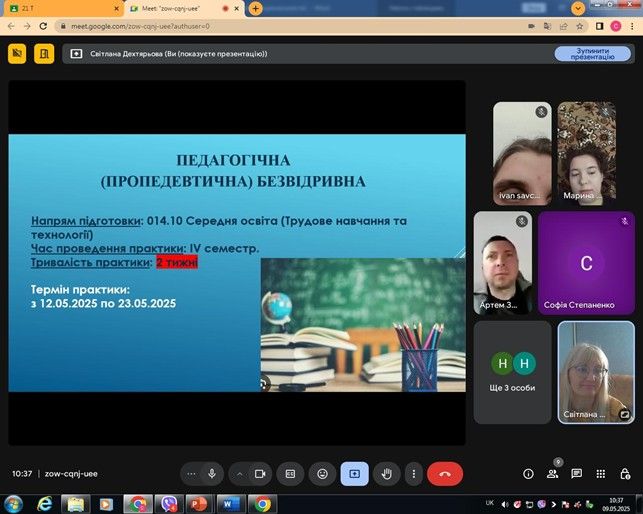Viewport: 643px width, 514px height.
Task: Click the present screen icon
Action: tap(354, 473)
